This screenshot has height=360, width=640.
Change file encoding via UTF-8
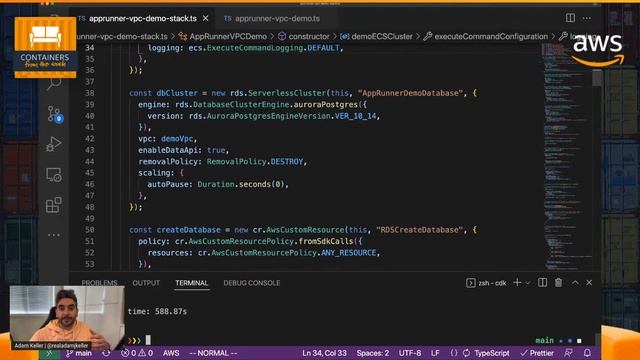click(x=410, y=353)
